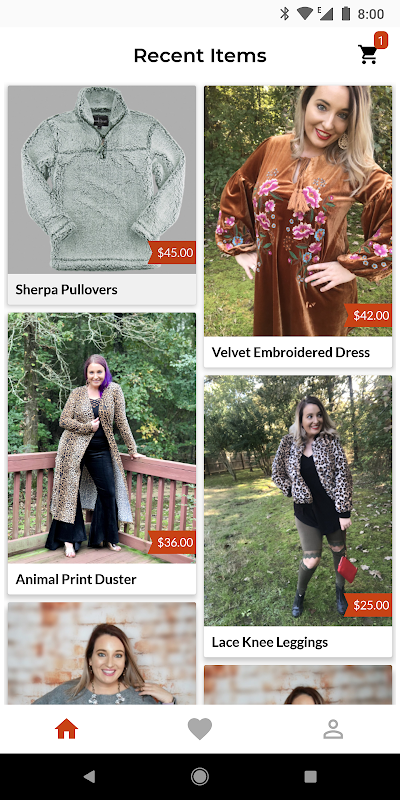Tap the Android recent apps square
Screen dimensions: 400x800
tap(310, 777)
